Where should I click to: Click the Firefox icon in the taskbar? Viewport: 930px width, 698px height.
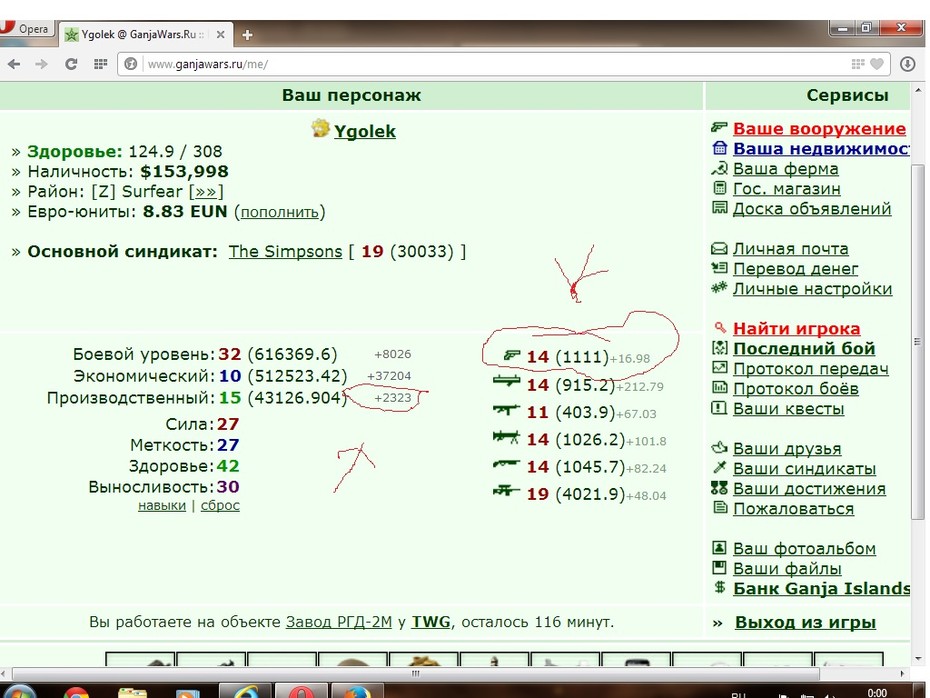356,692
